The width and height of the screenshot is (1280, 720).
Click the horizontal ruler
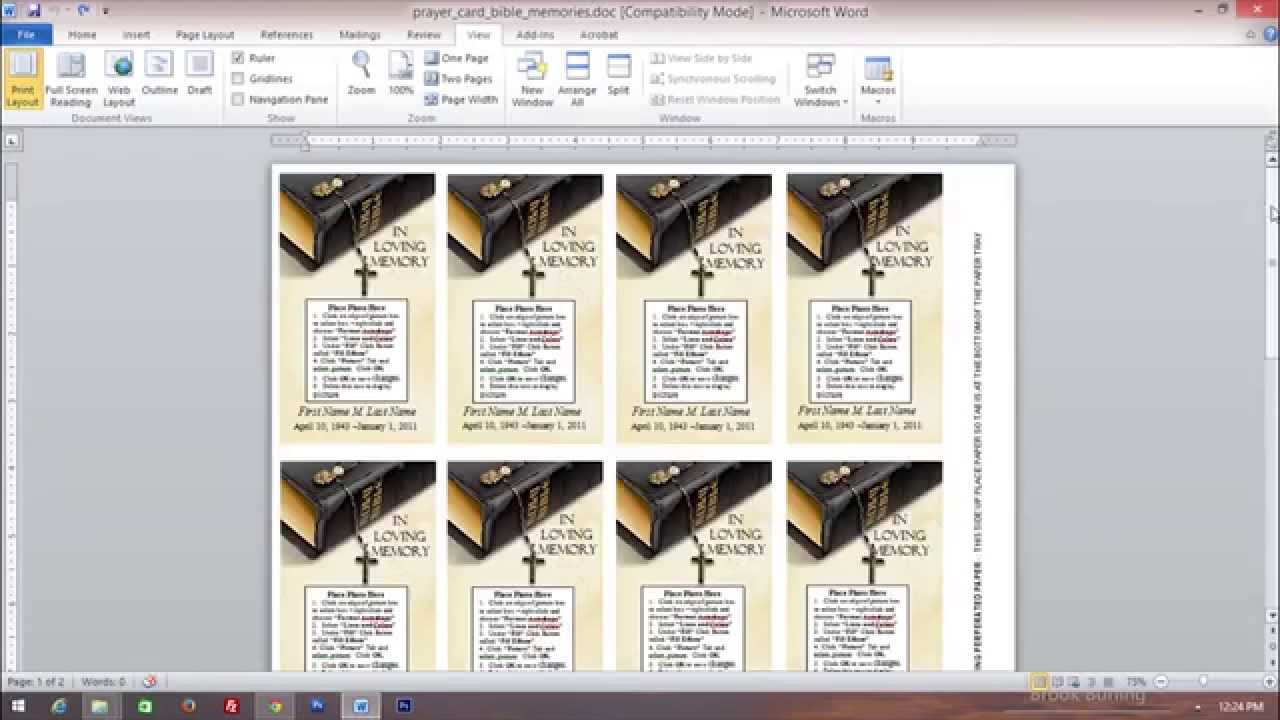pyautogui.click(x=643, y=141)
